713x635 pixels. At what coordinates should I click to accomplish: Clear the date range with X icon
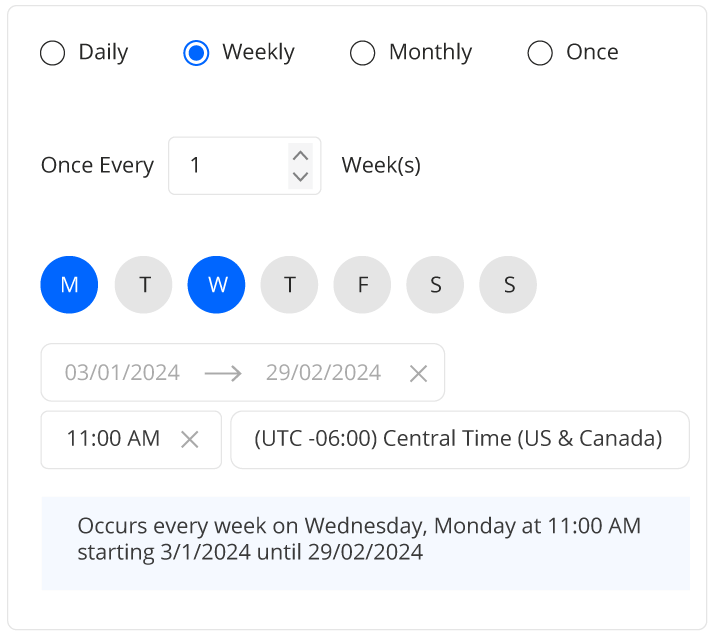(x=419, y=373)
